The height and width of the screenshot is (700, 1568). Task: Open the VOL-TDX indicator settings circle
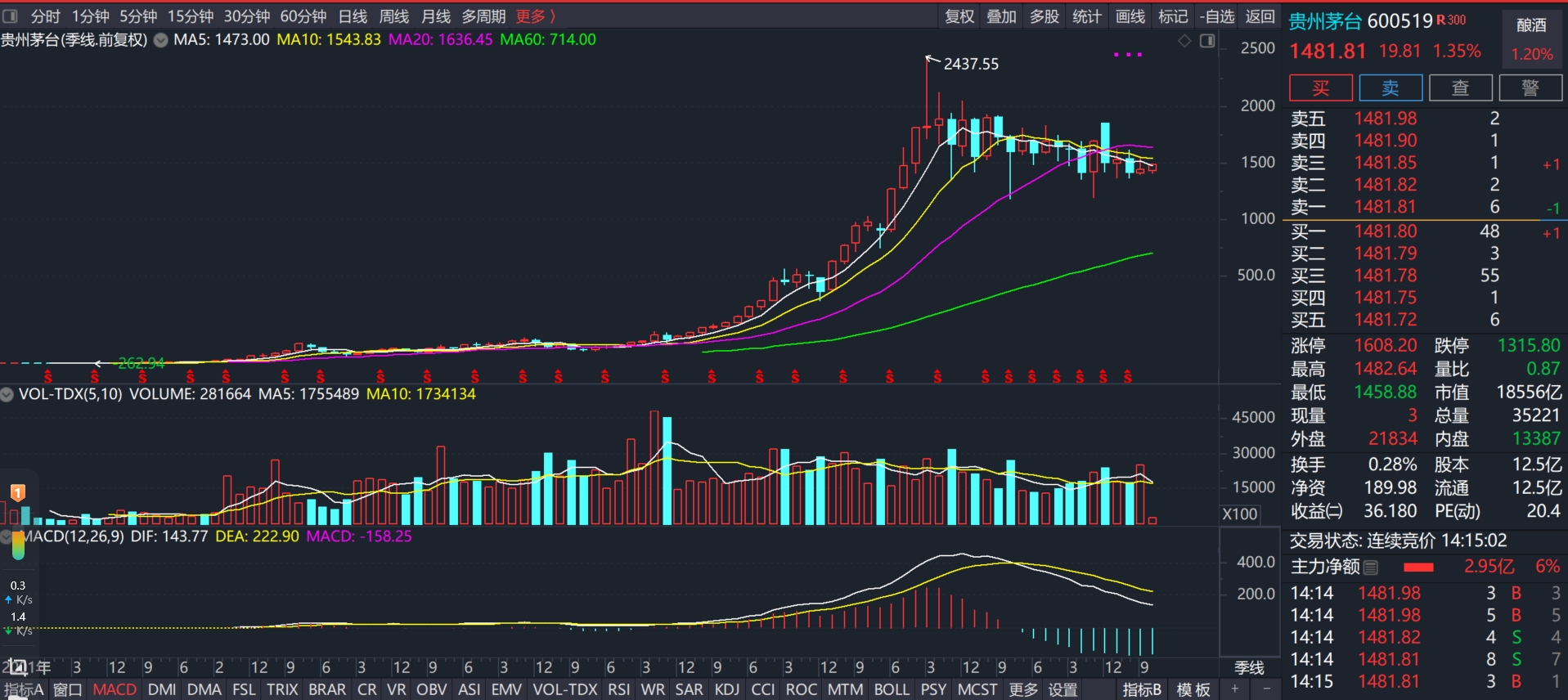click(x=7, y=394)
